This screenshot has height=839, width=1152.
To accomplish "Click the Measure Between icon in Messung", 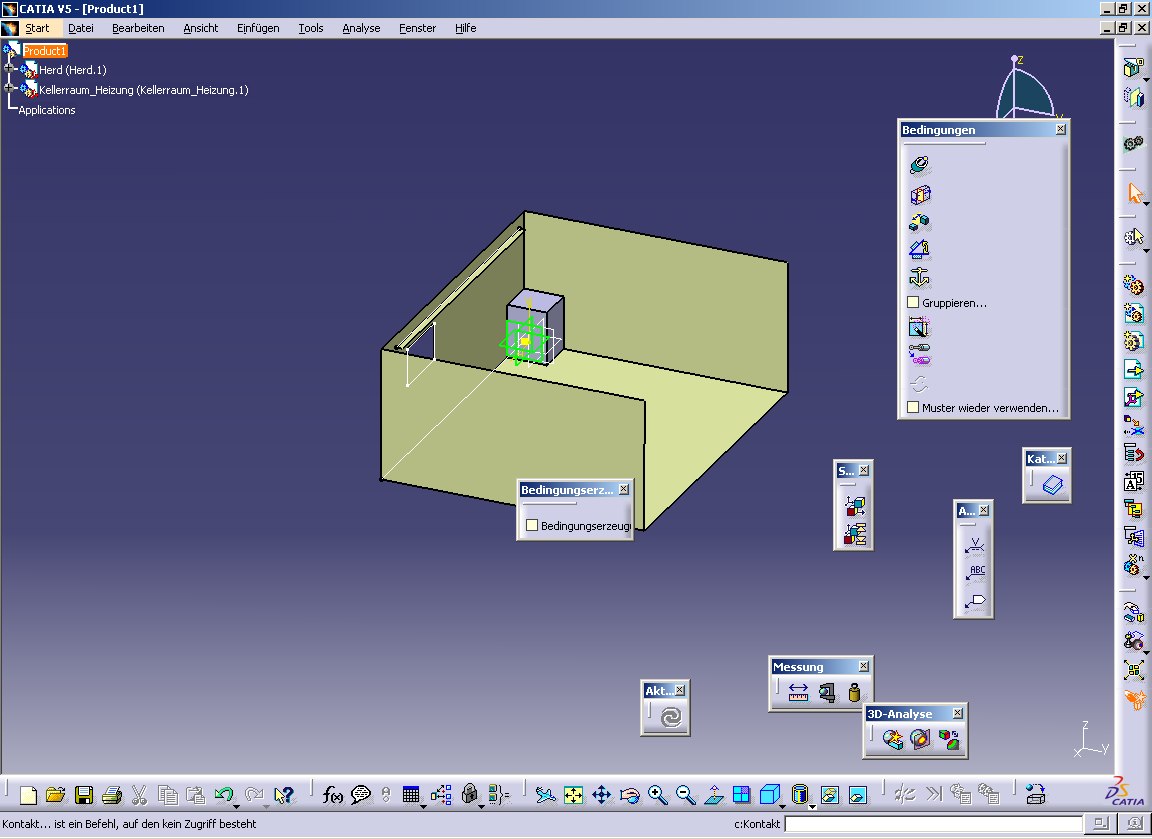I will coord(798,693).
